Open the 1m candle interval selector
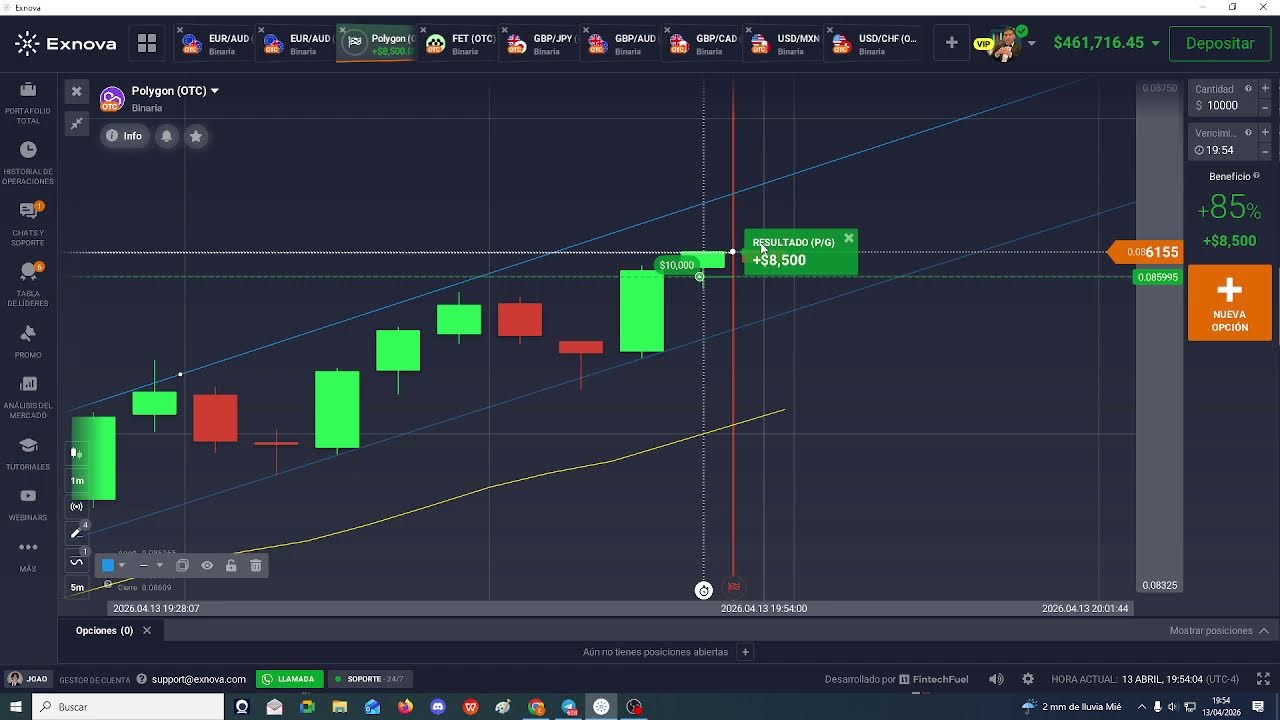 tap(77, 481)
